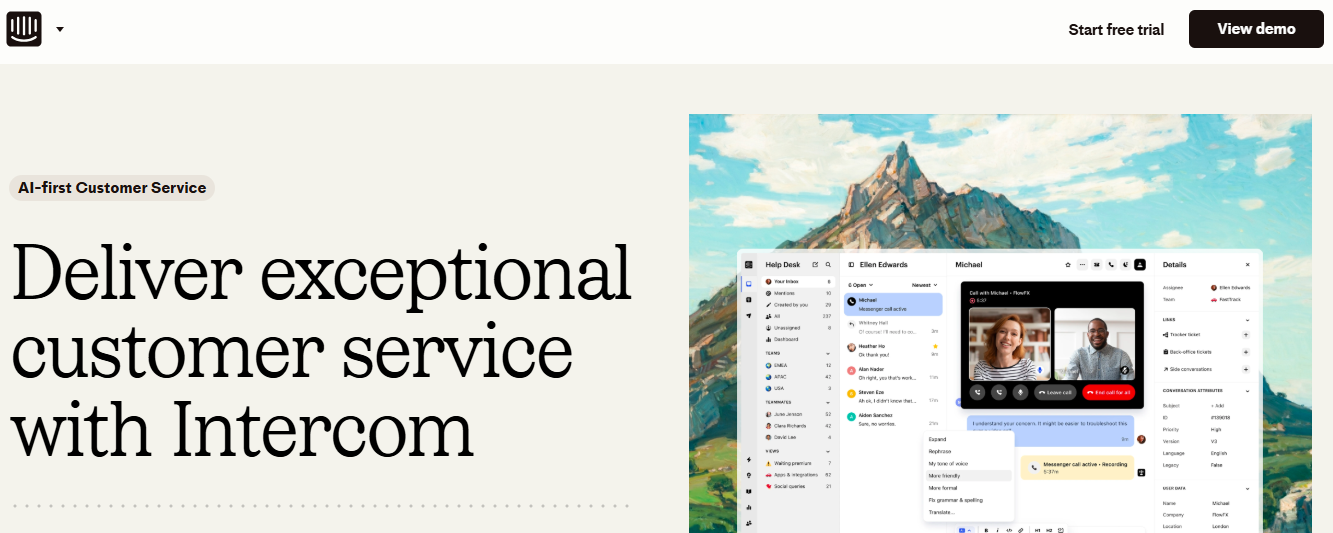Viewport: 1333px width, 533px height.
Task: Click the red End call for all button
Action: (1108, 393)
